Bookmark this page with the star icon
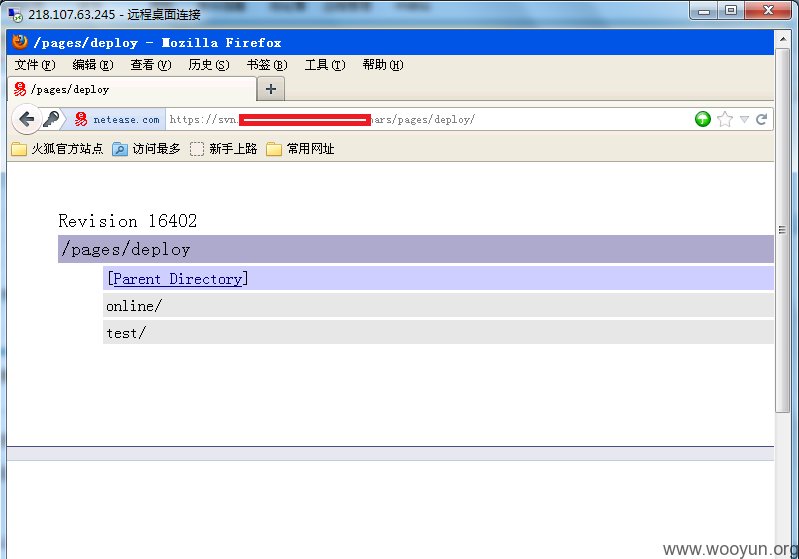Screen dimensions: 799x559 pos(725,119)
